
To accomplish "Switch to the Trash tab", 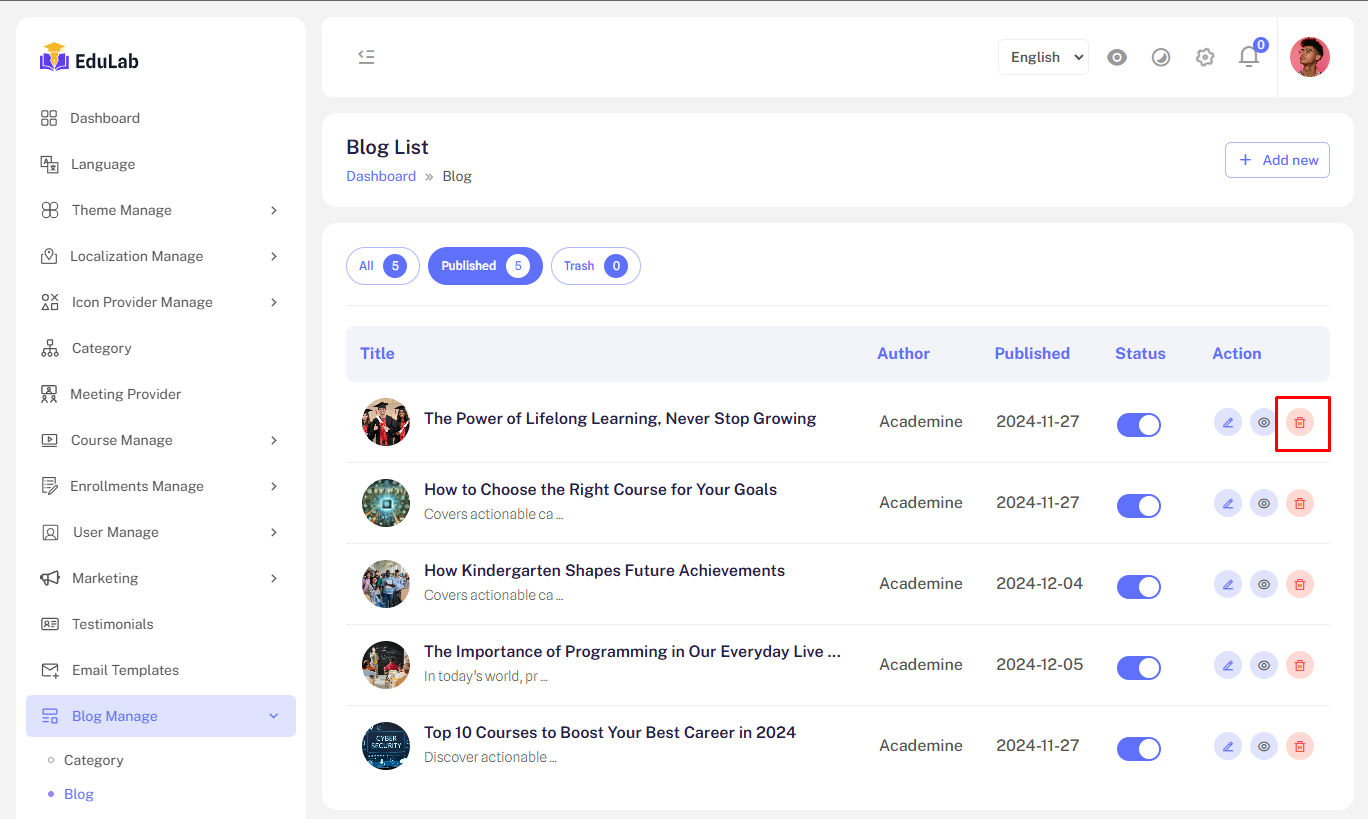I will pos(595,266).
